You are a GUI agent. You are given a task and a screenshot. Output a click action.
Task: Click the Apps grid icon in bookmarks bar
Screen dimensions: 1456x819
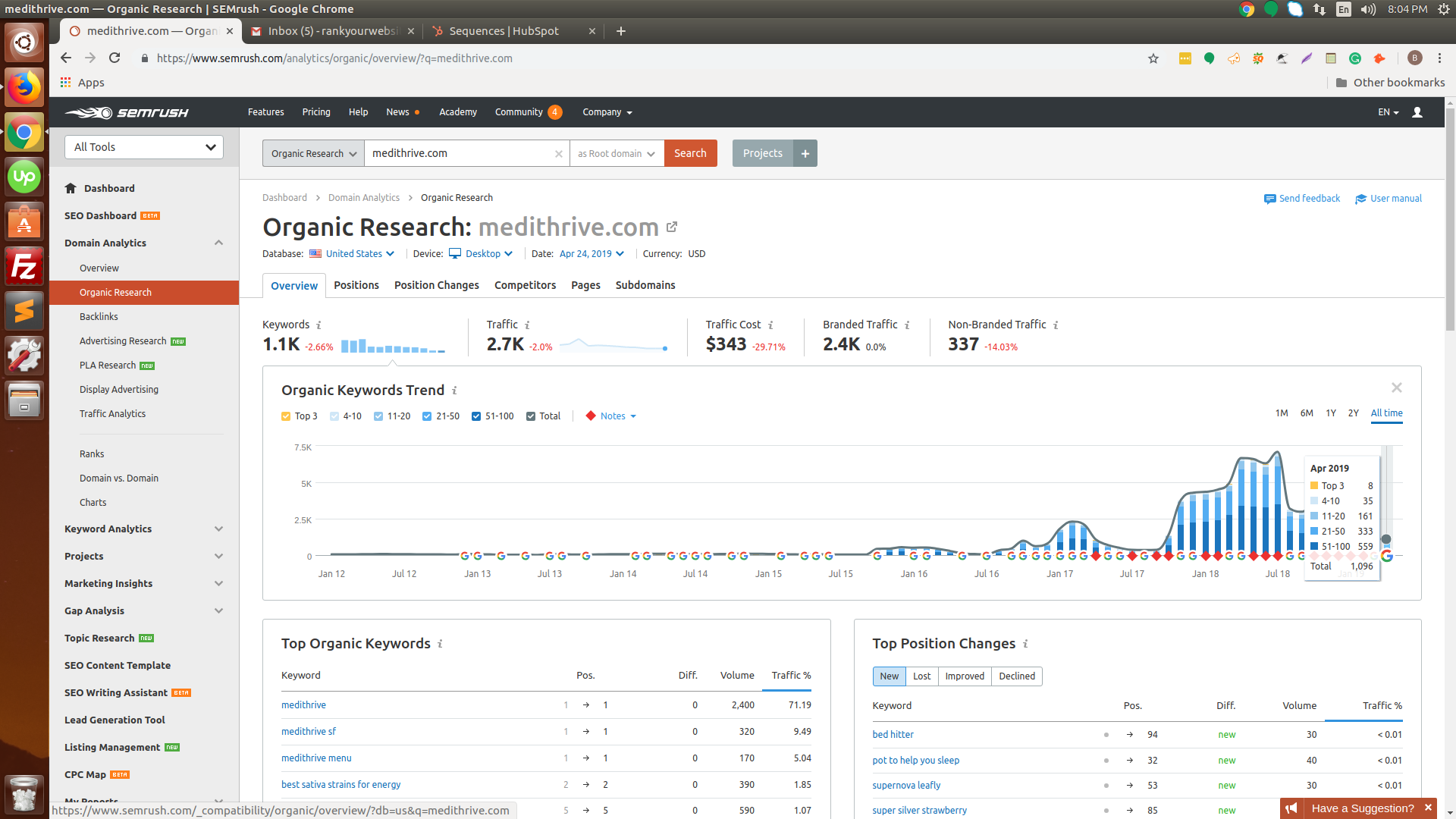(66, 83)
